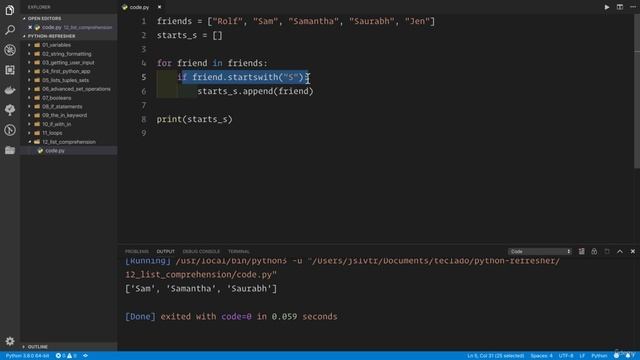Image resolution: width=640 pixels, height=360 pixels.
Task: Open the Code output channel dropdown
Action: (x=540, y=251)
